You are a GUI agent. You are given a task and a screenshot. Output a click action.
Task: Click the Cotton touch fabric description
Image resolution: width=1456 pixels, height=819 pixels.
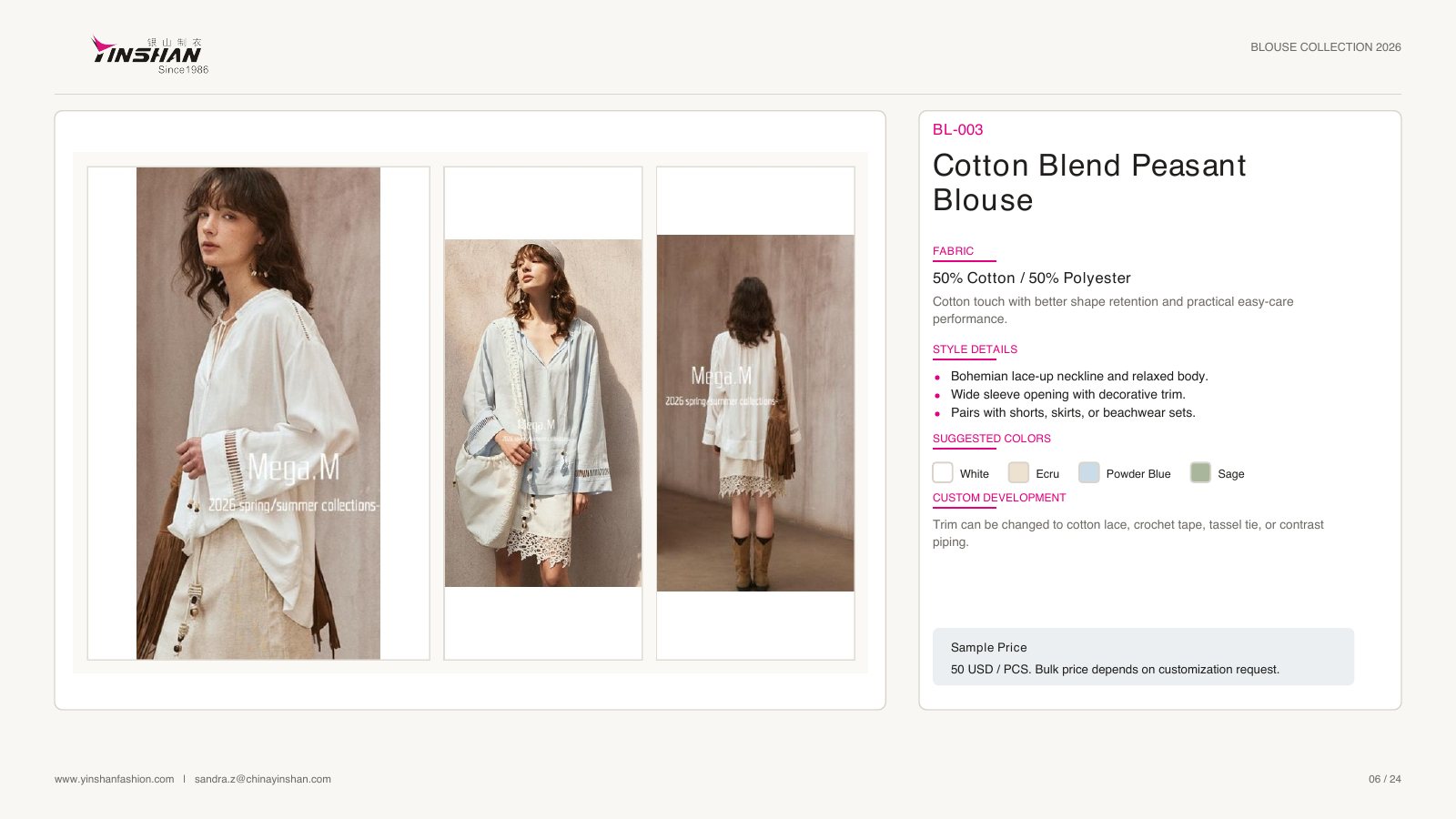point(1113,310)
